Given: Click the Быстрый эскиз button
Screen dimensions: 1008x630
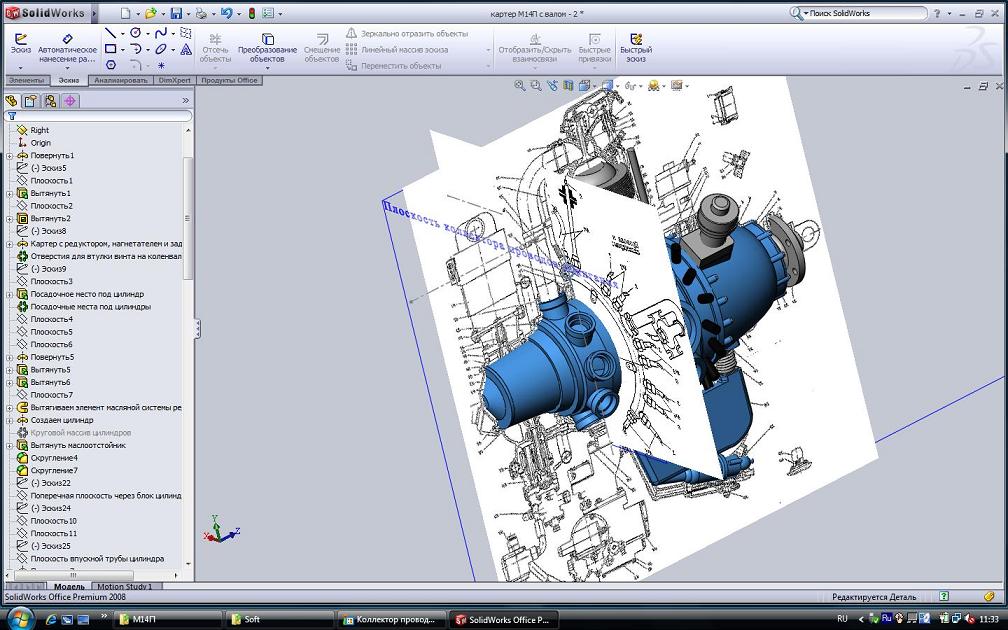Looking at the screenshot, I should pyautogui.click(x=636, y=48).
